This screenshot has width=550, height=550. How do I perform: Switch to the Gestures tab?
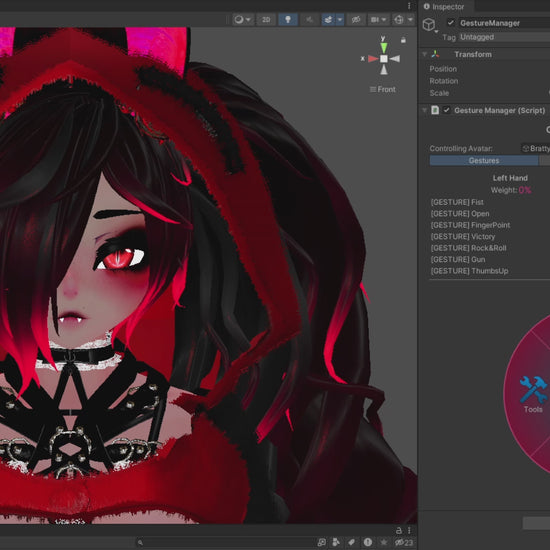484,161
